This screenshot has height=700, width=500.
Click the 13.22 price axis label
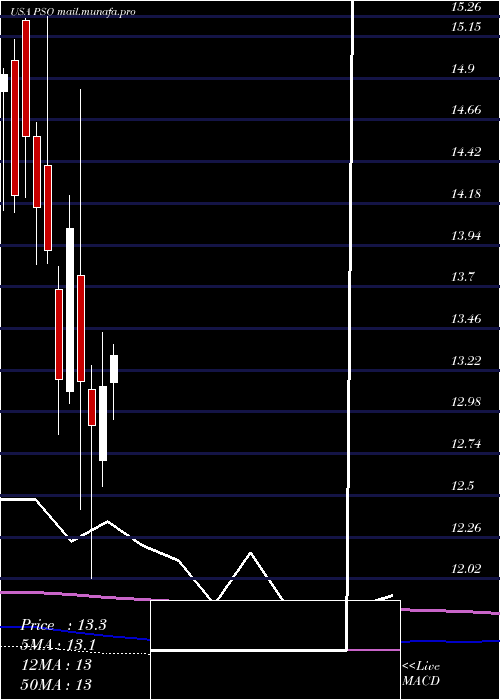466,361
